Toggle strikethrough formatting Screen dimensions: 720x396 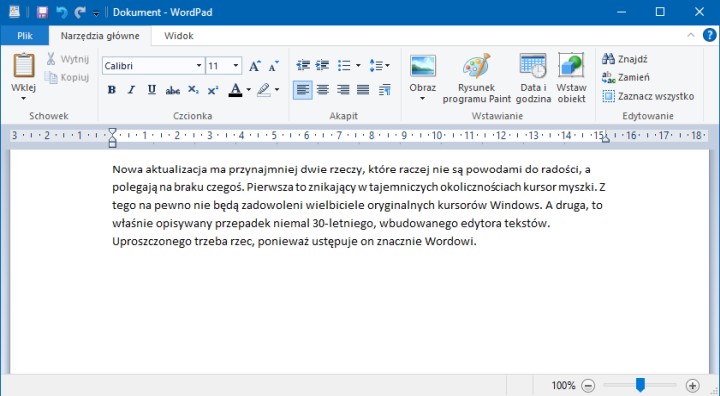pos(173,91)
